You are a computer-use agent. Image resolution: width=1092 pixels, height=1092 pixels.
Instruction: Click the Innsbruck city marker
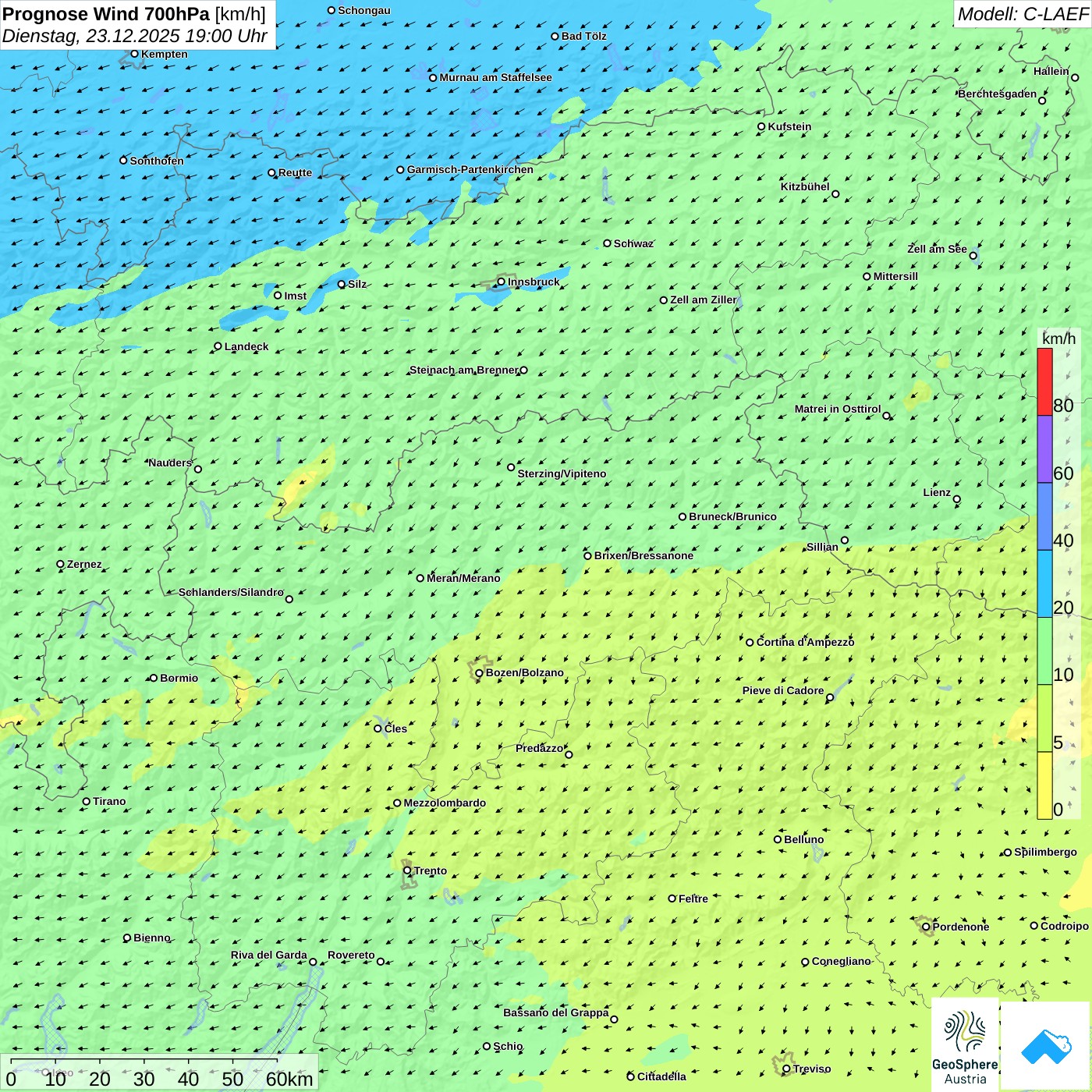(x=502, y=282)
